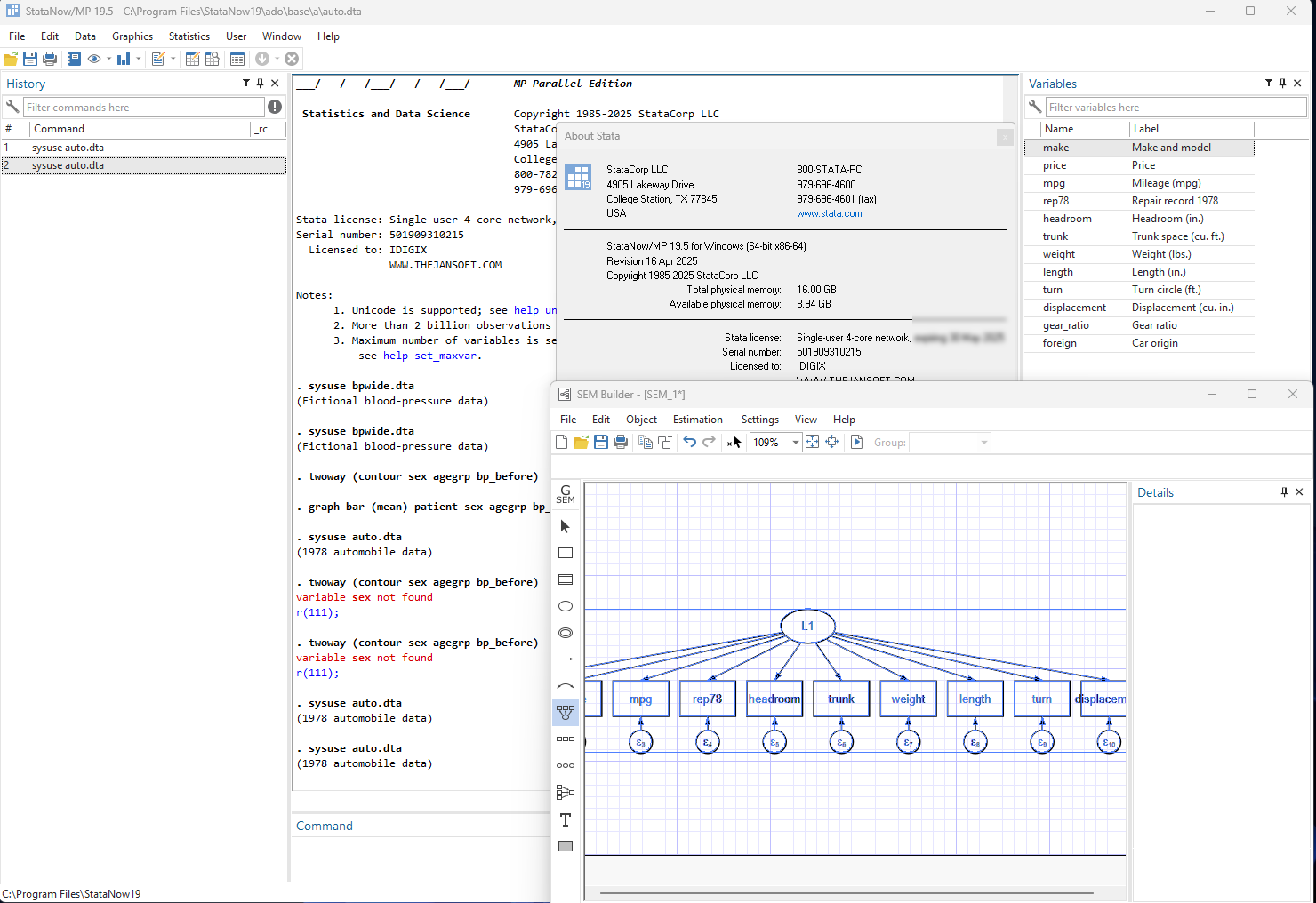The height and width of the screenshot is (903, 1316).
Task: Open zoom level 109% dropdown
Action: click(x=795, y=443)
